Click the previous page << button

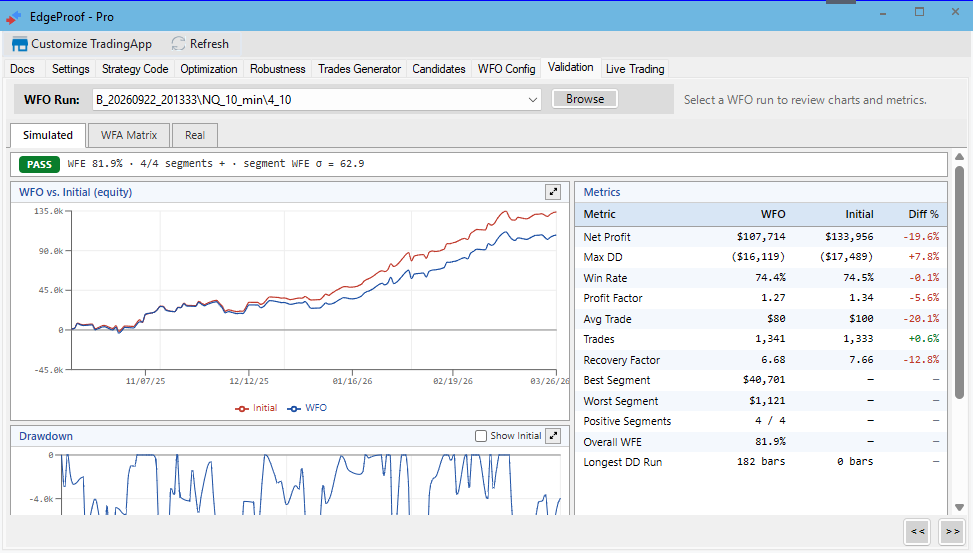[x=918, y=531]
